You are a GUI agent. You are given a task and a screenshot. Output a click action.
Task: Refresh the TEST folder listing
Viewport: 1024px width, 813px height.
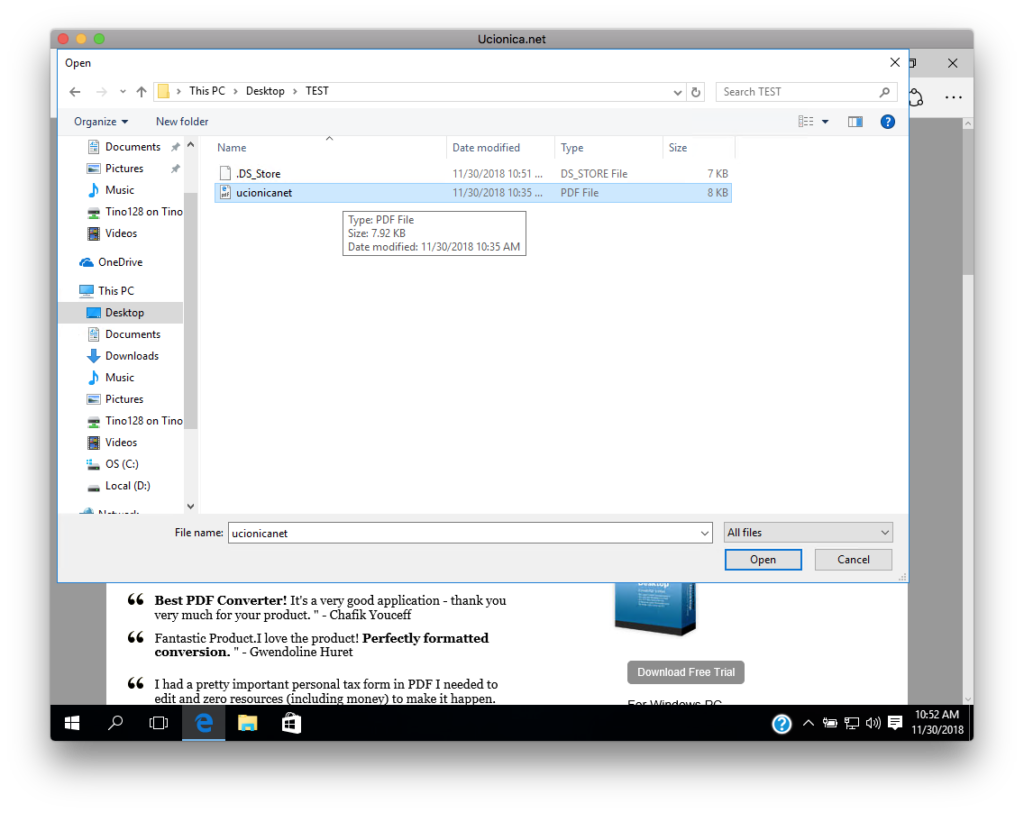pyautogui.click(x=696, y=91)
